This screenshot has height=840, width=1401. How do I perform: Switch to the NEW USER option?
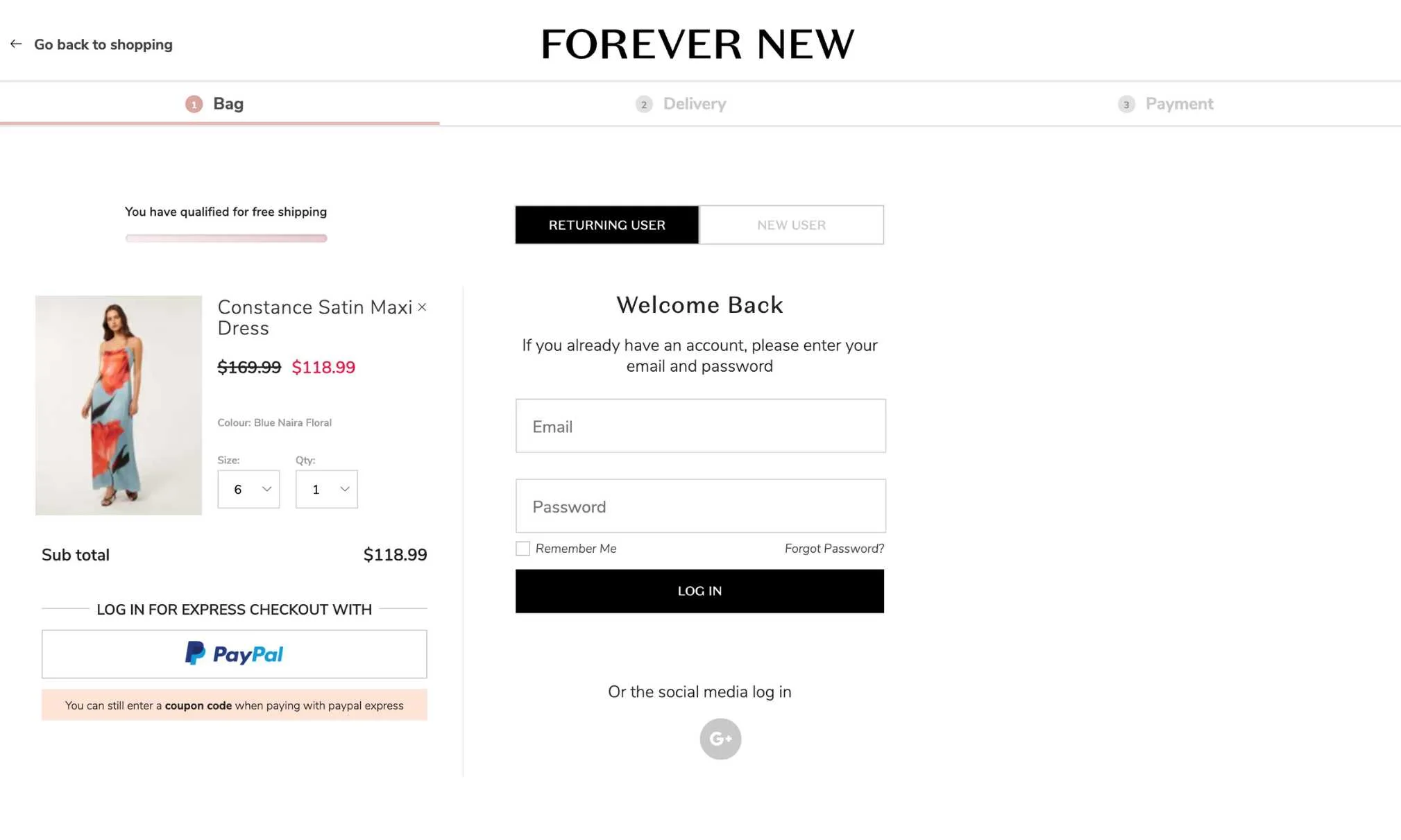791,225
